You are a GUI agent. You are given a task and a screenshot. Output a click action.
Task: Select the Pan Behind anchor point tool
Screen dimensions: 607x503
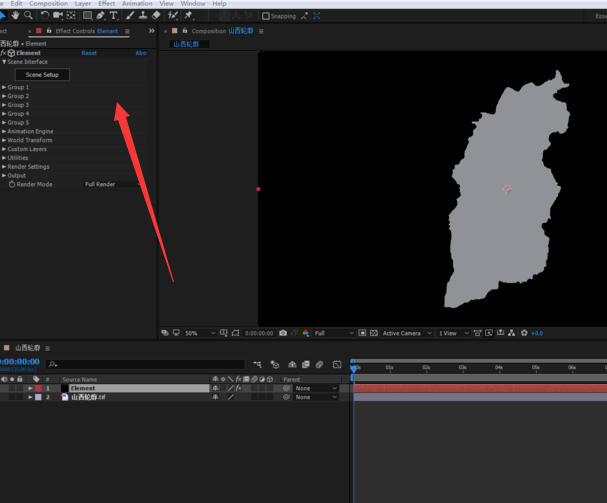pyautogui.click(x=71, y=15)
